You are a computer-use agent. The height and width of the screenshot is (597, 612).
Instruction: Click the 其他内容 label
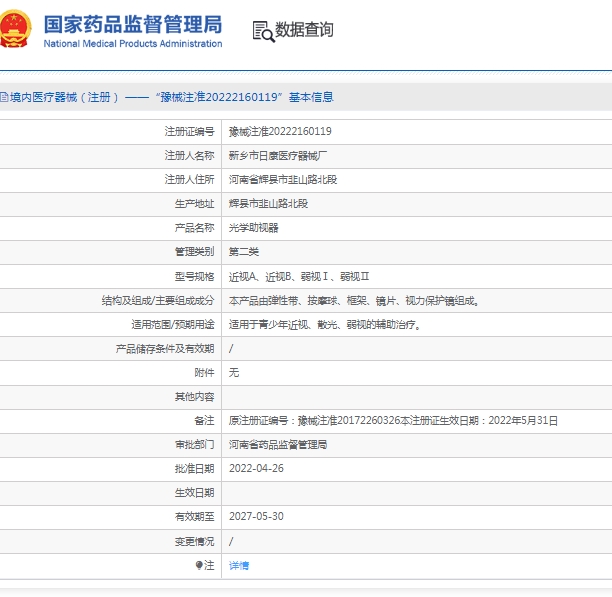pos(194,397)
